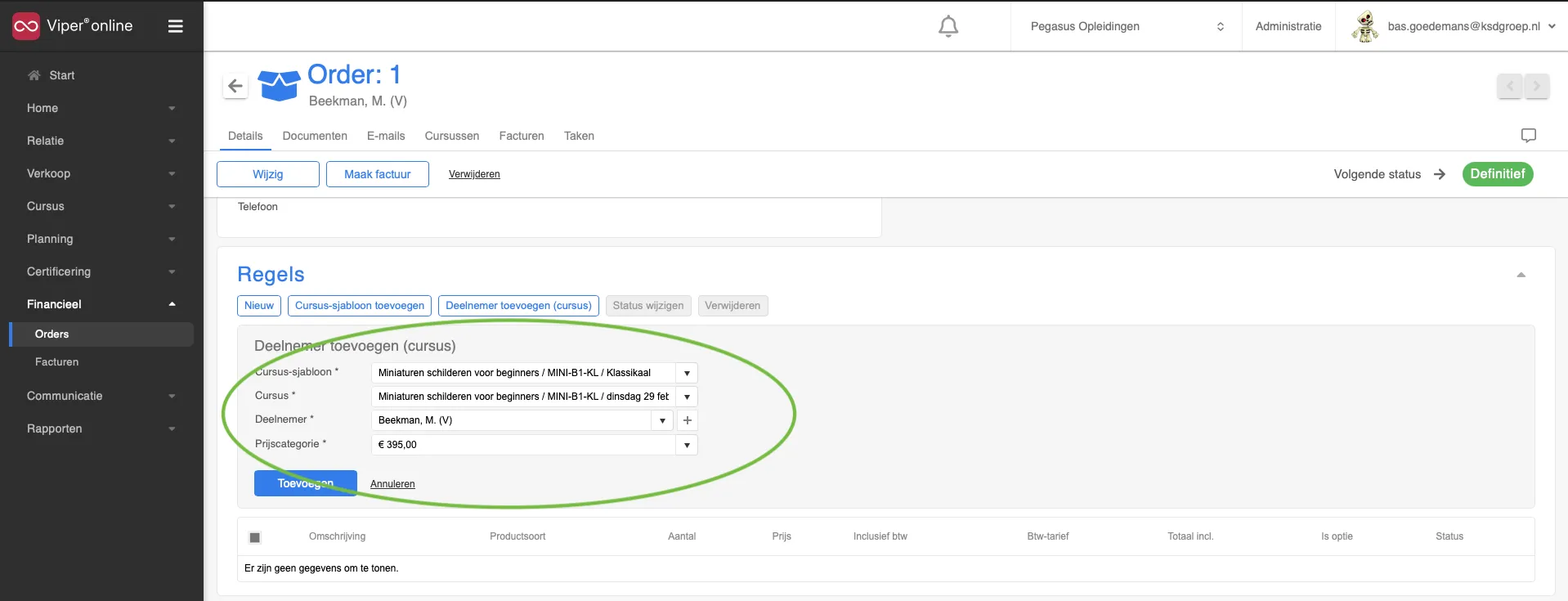This screenshot has width=1568, height=601.
Task: Sort by the Aantal column header
Action: (x=682, y=536)
